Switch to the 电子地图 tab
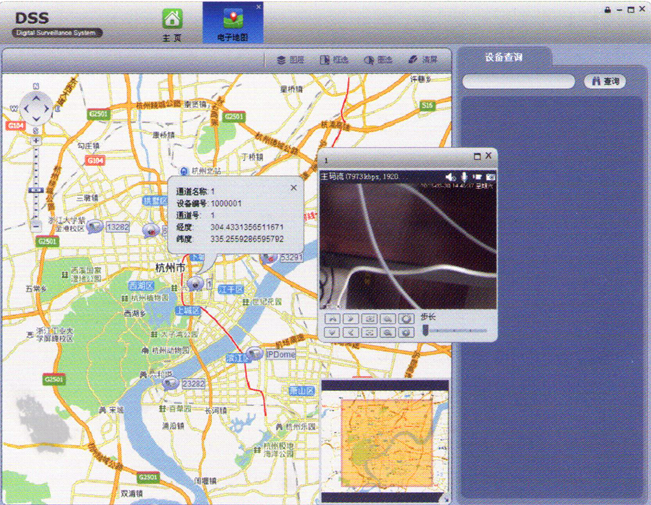This screenshot has height=505, width=651. [x=233, y=24]
